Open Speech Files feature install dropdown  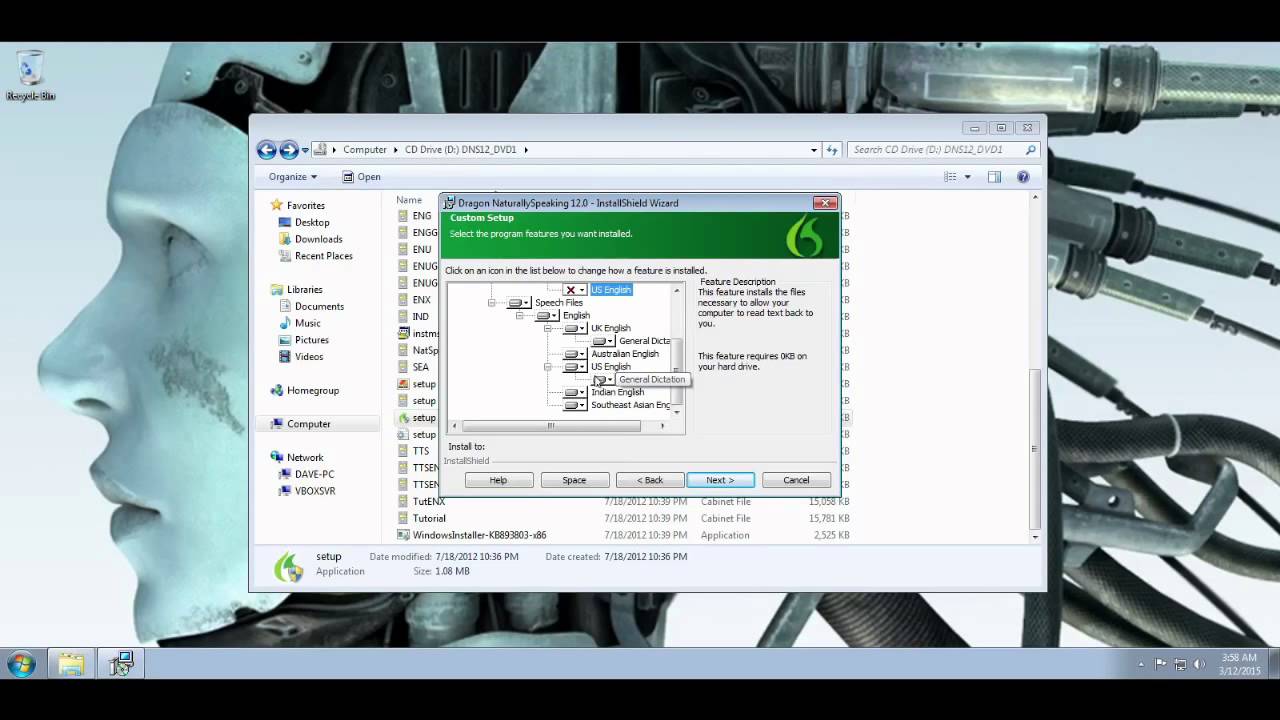pyautogui.click(x=519, y=303)
